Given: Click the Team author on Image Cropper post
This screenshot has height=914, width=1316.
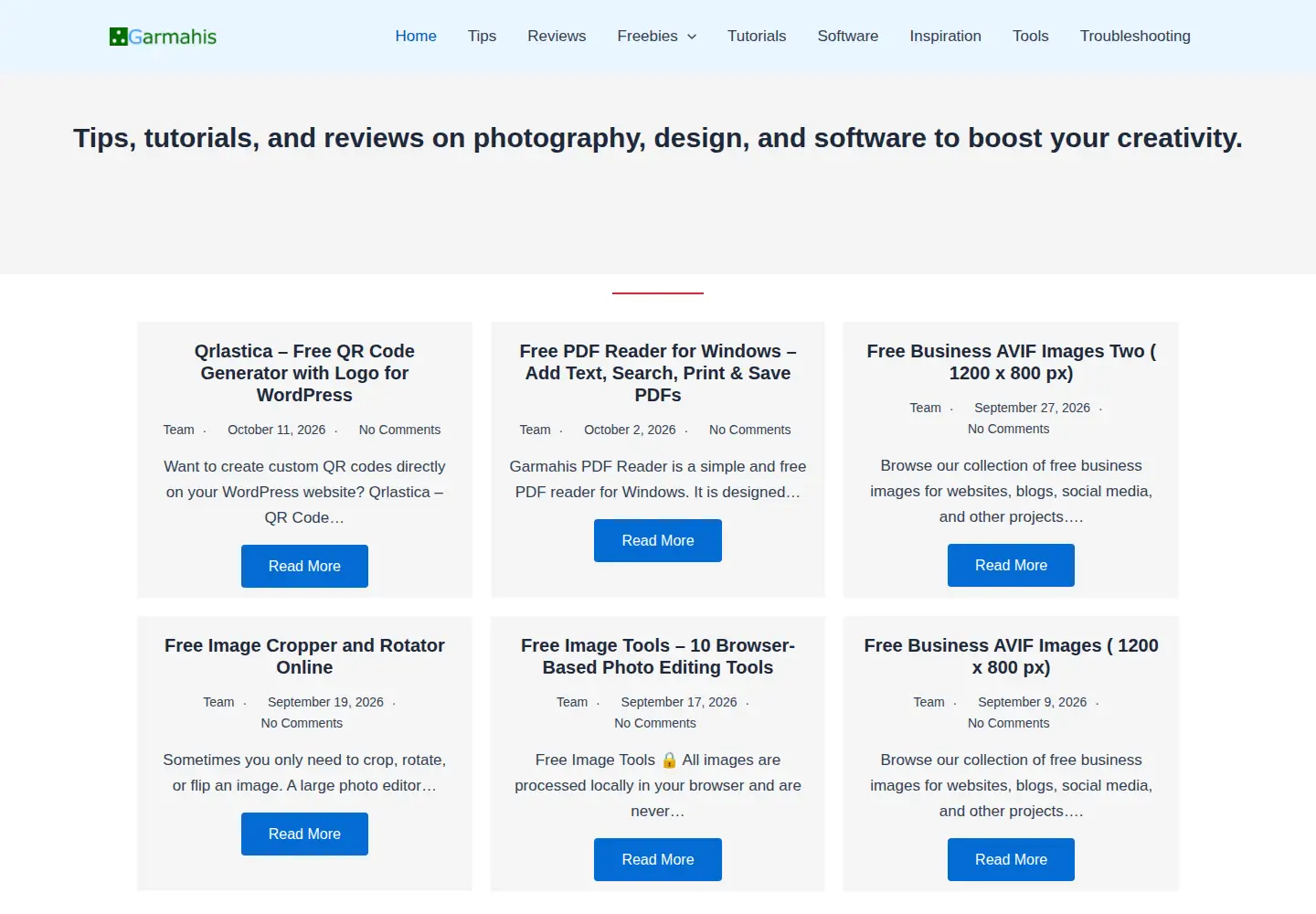Looking at the screenshot, I should point(218,702).
